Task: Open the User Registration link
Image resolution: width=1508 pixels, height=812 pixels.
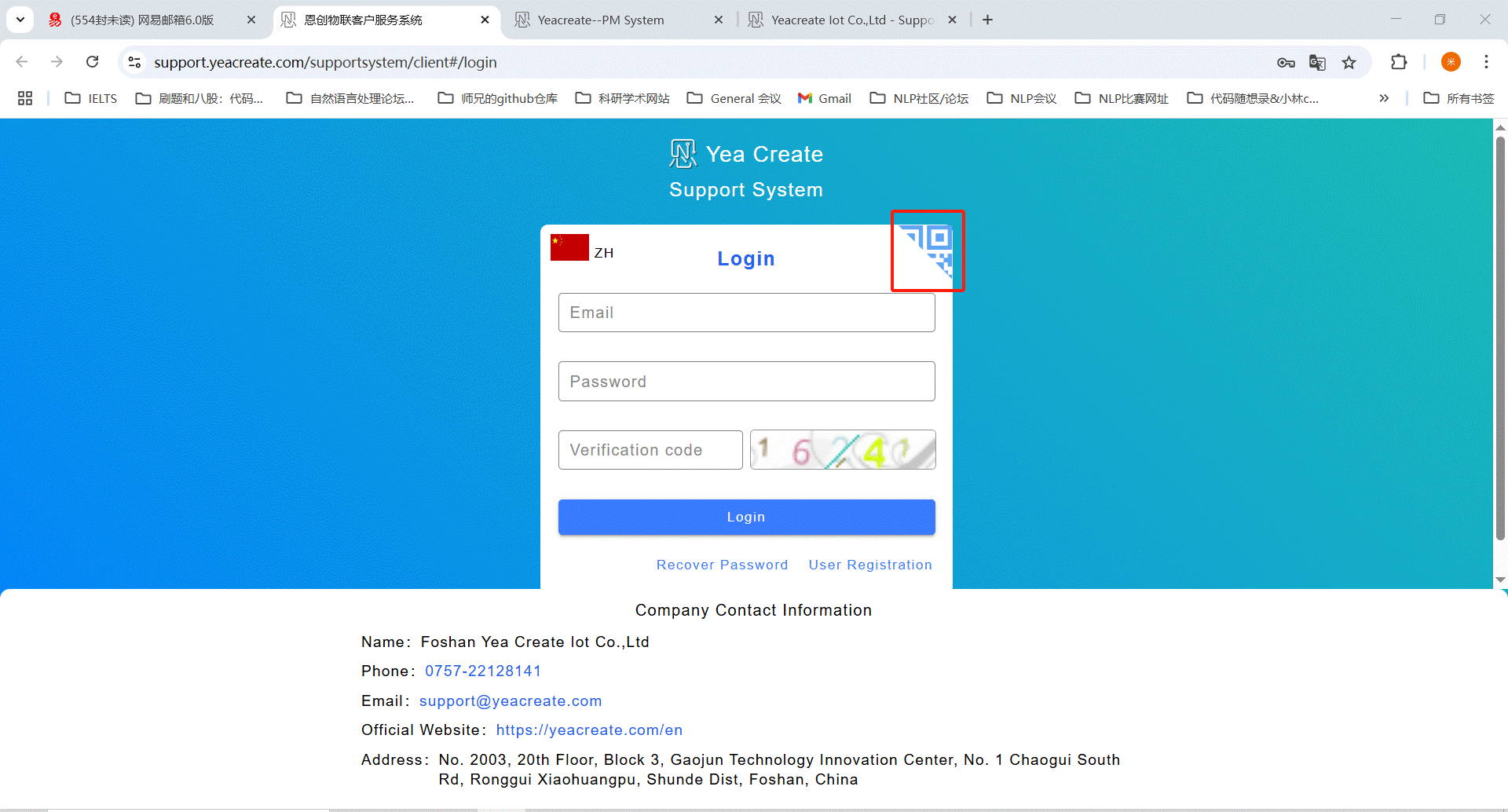Action: click(870, 565)
